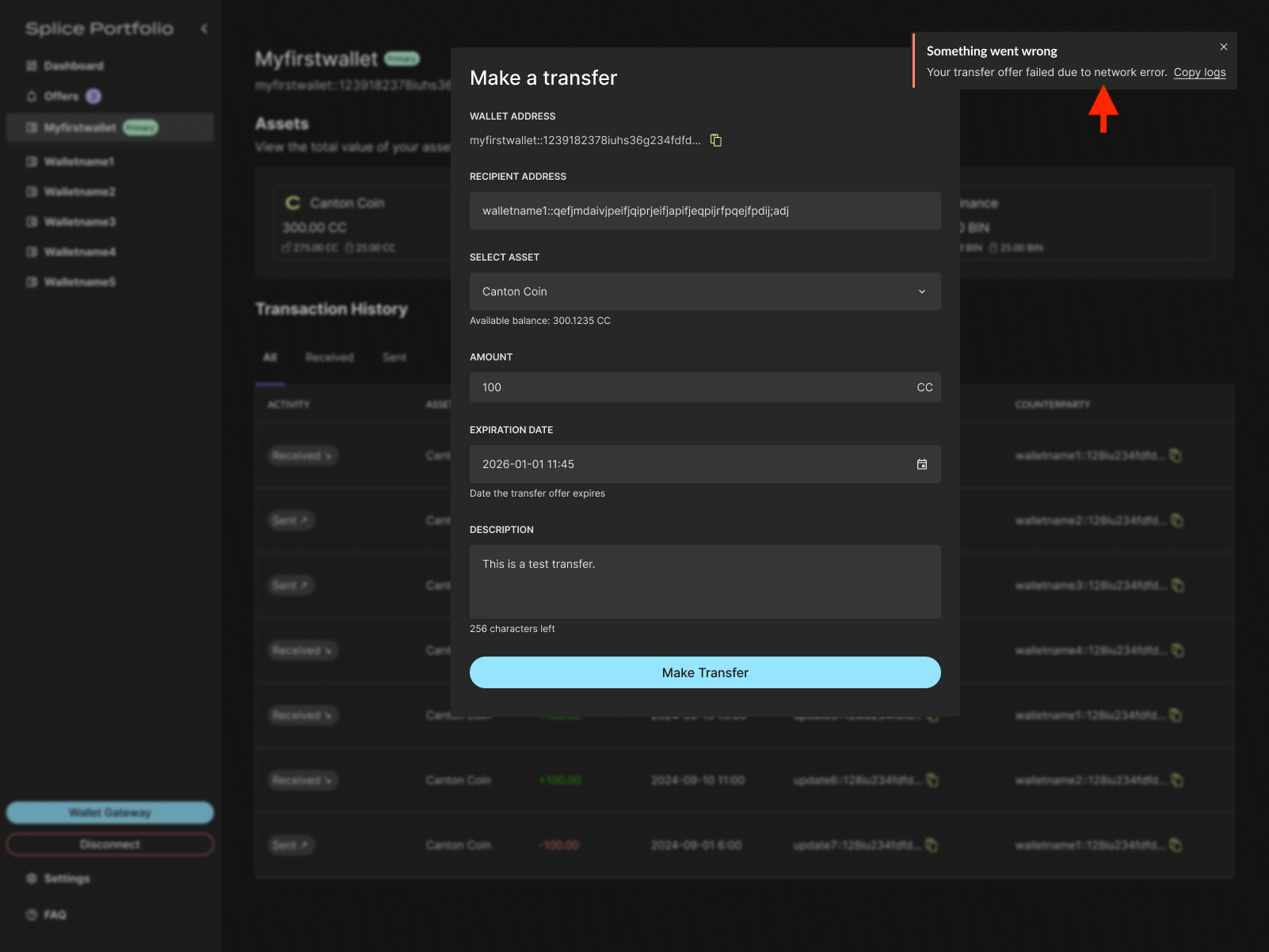Copy counterparty address in first transaction row

pos(1176,455)
